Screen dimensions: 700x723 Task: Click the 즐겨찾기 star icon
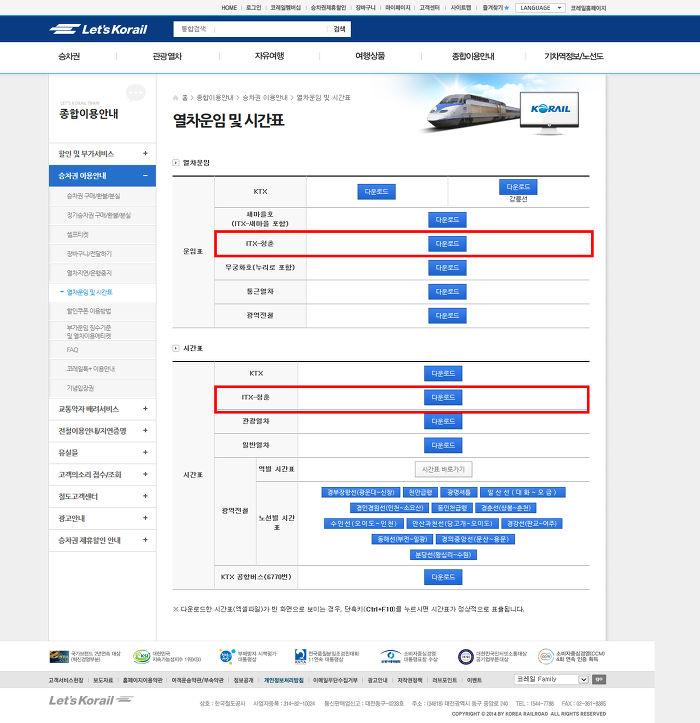pos(506,8)
